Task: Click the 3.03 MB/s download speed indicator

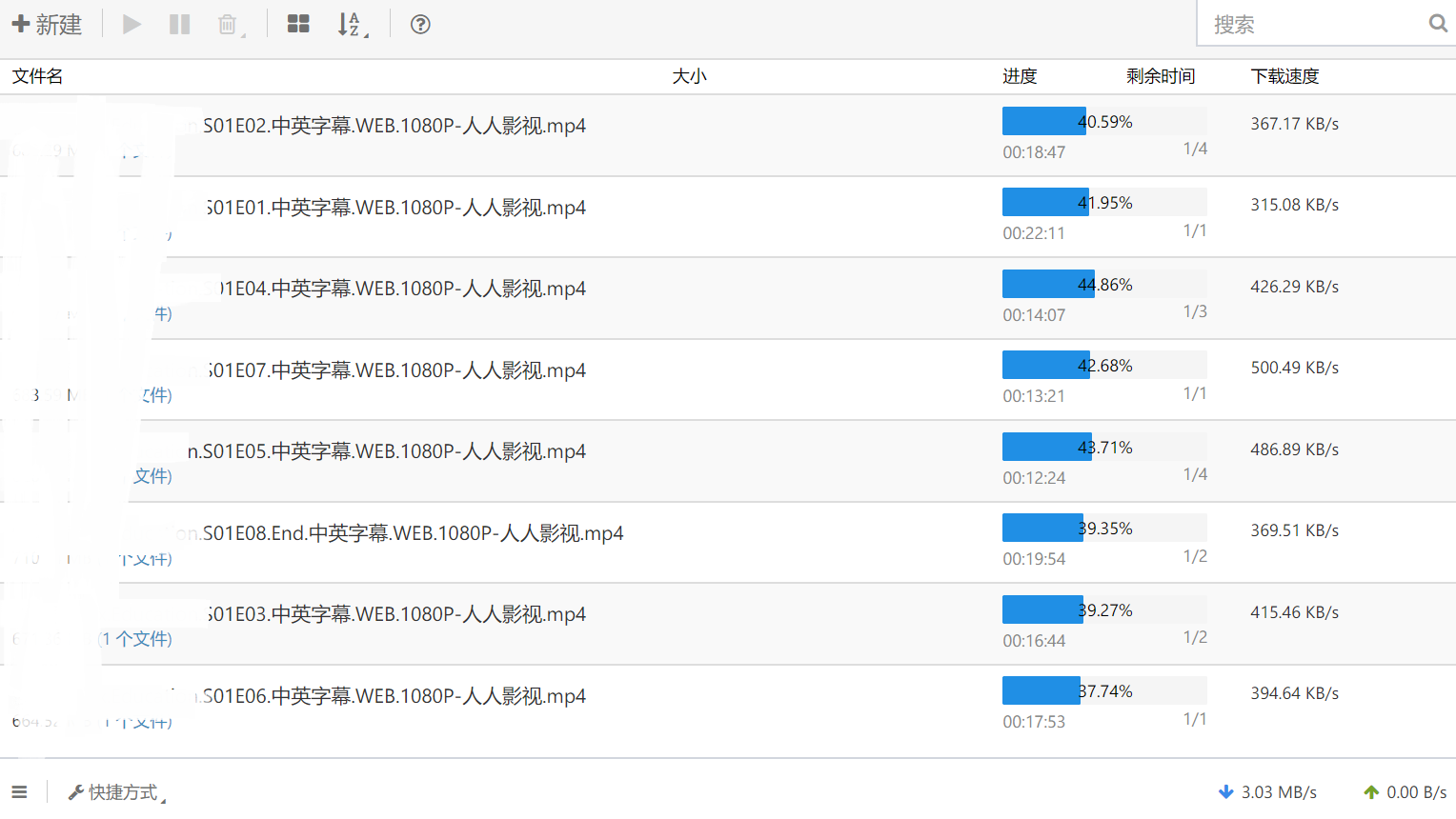Action: [x=1267, y=792]
